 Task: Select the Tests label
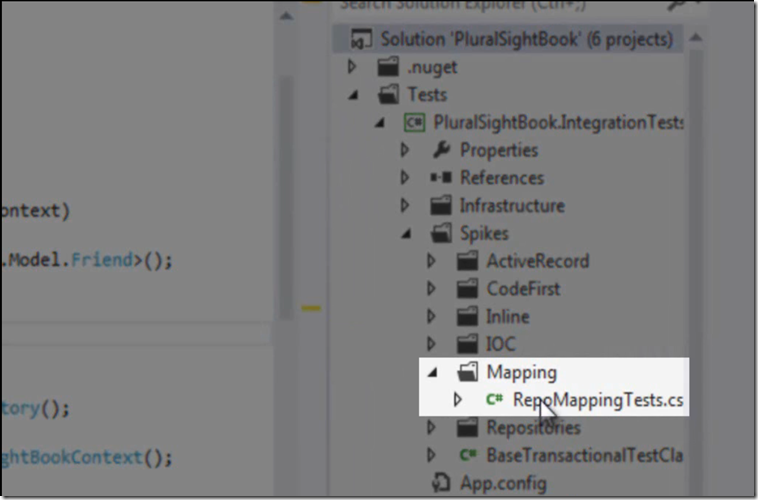427,94
